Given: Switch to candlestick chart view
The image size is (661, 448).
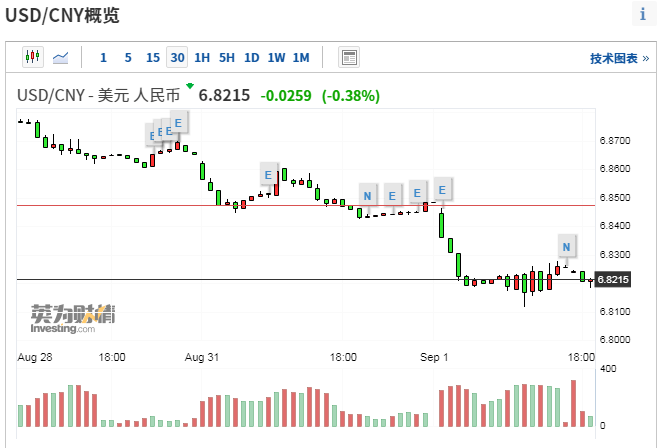Looking at the screenshot, I should (x=33, y=57).
